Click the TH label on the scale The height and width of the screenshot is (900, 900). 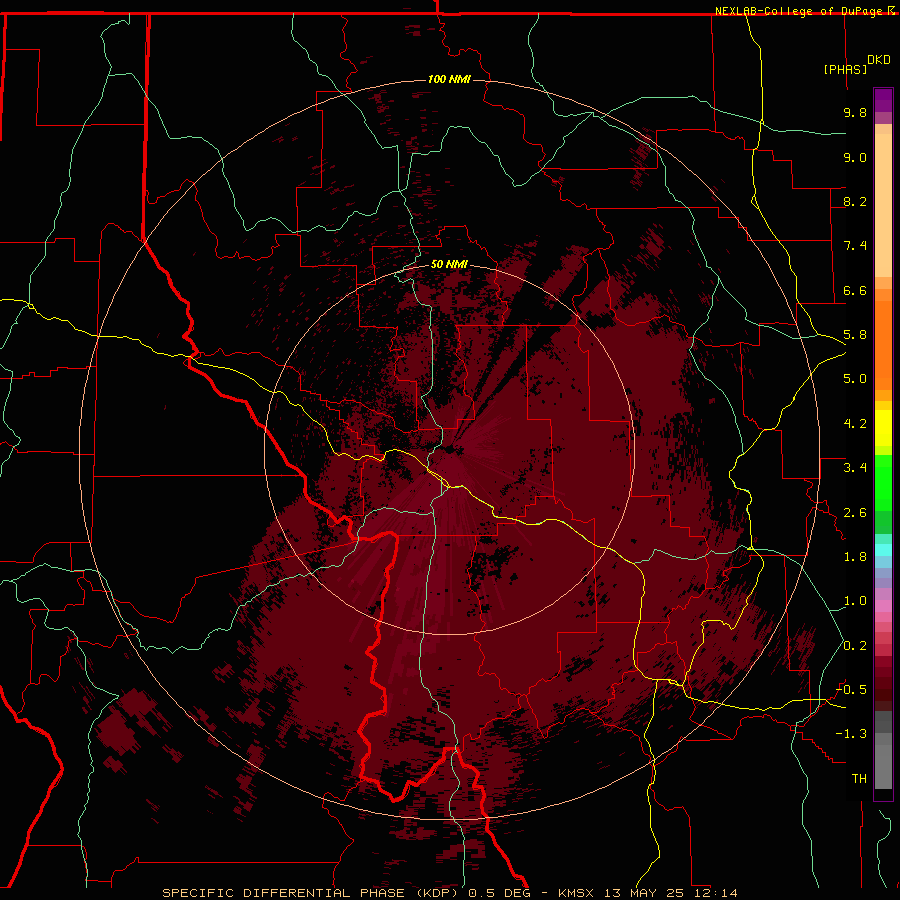point(859,779)
